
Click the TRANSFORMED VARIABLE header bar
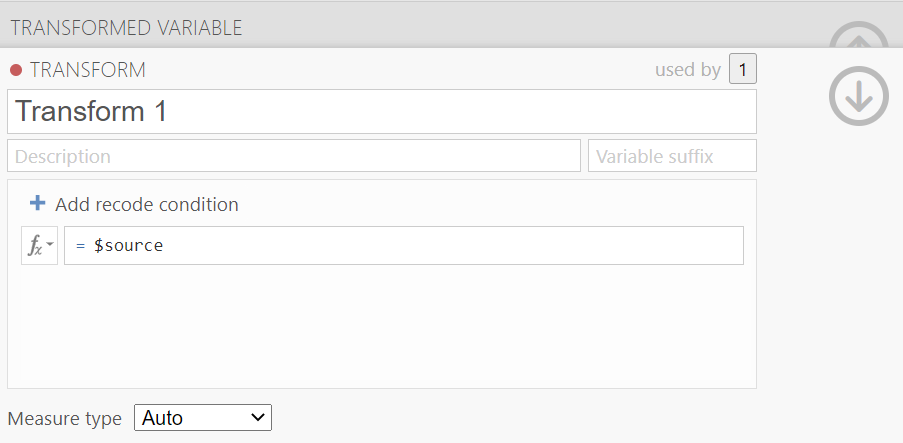tap(415, 28)
